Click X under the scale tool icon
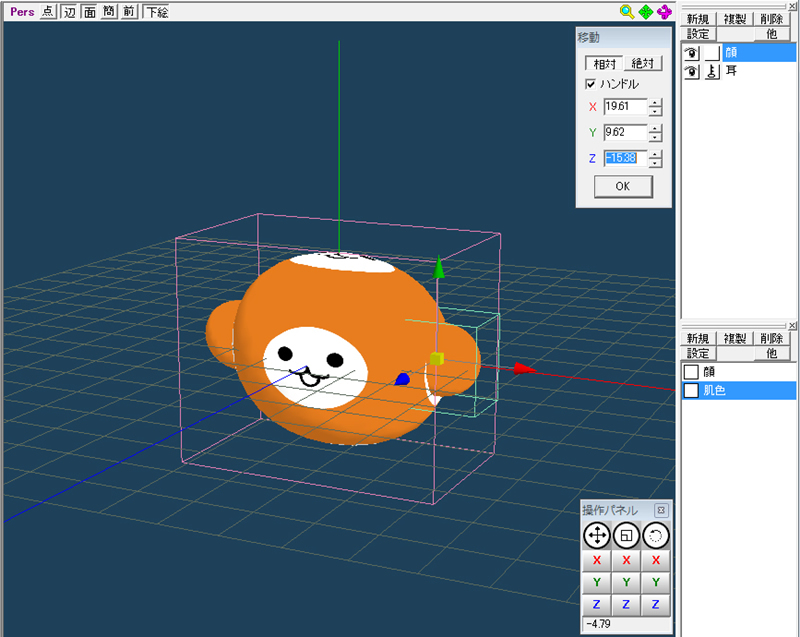Image resolution: width=800 pixels, height=637 pixels. tap(626, 560)
